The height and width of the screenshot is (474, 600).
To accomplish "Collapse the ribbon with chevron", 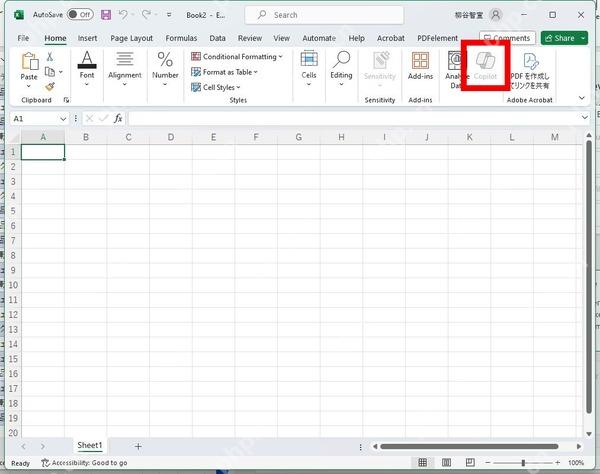I will [x=582, y=98].
